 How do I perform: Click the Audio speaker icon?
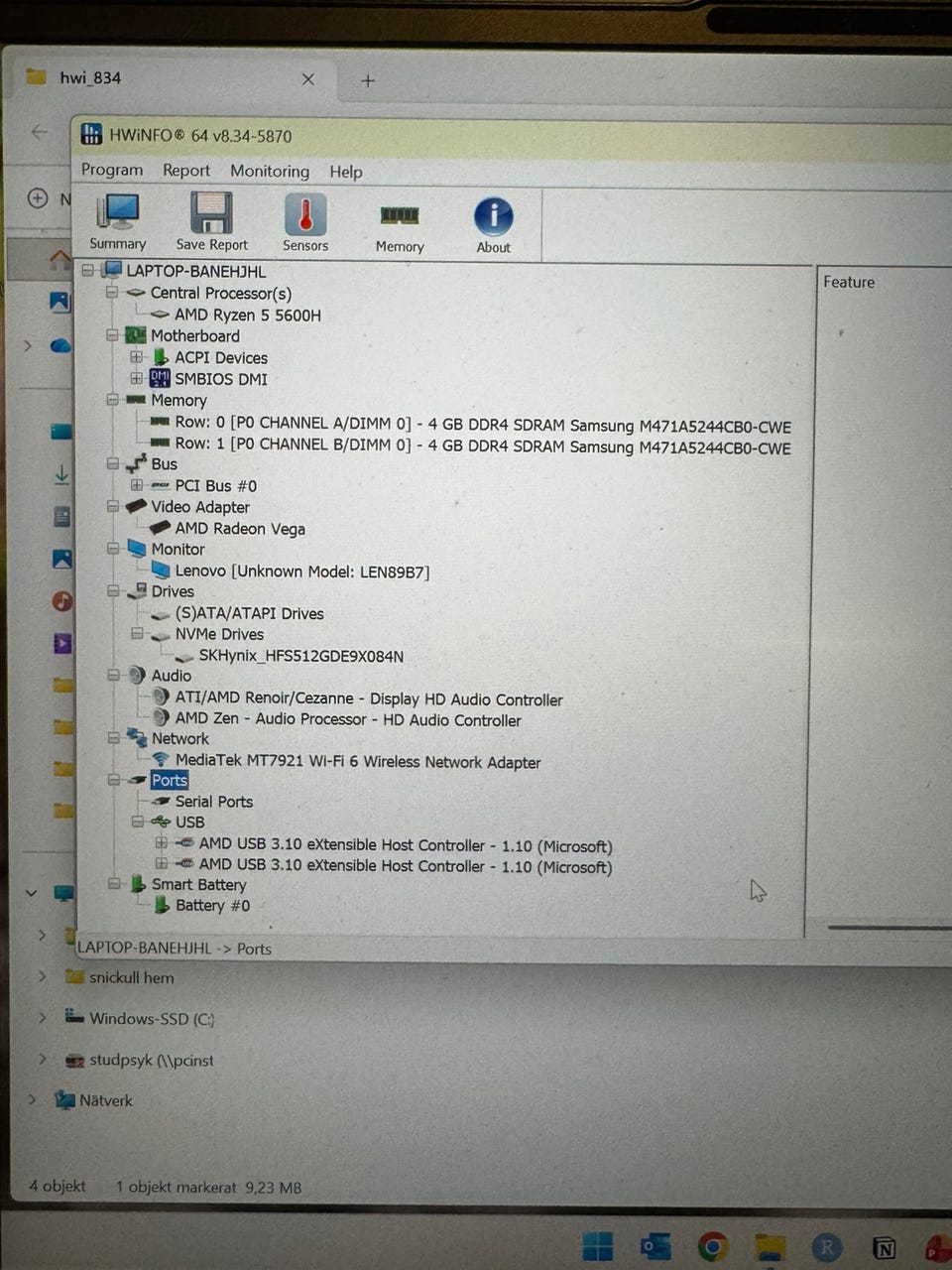click(x=137, y=675)
